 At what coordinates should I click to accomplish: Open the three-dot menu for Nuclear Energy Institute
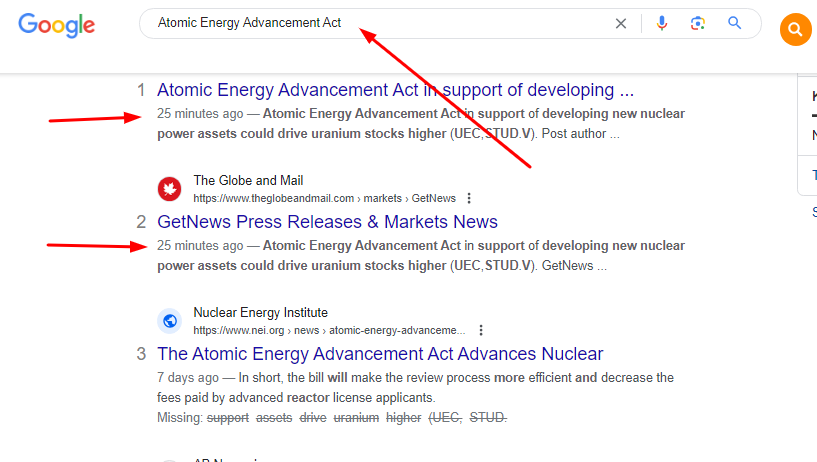coord(481,330)
